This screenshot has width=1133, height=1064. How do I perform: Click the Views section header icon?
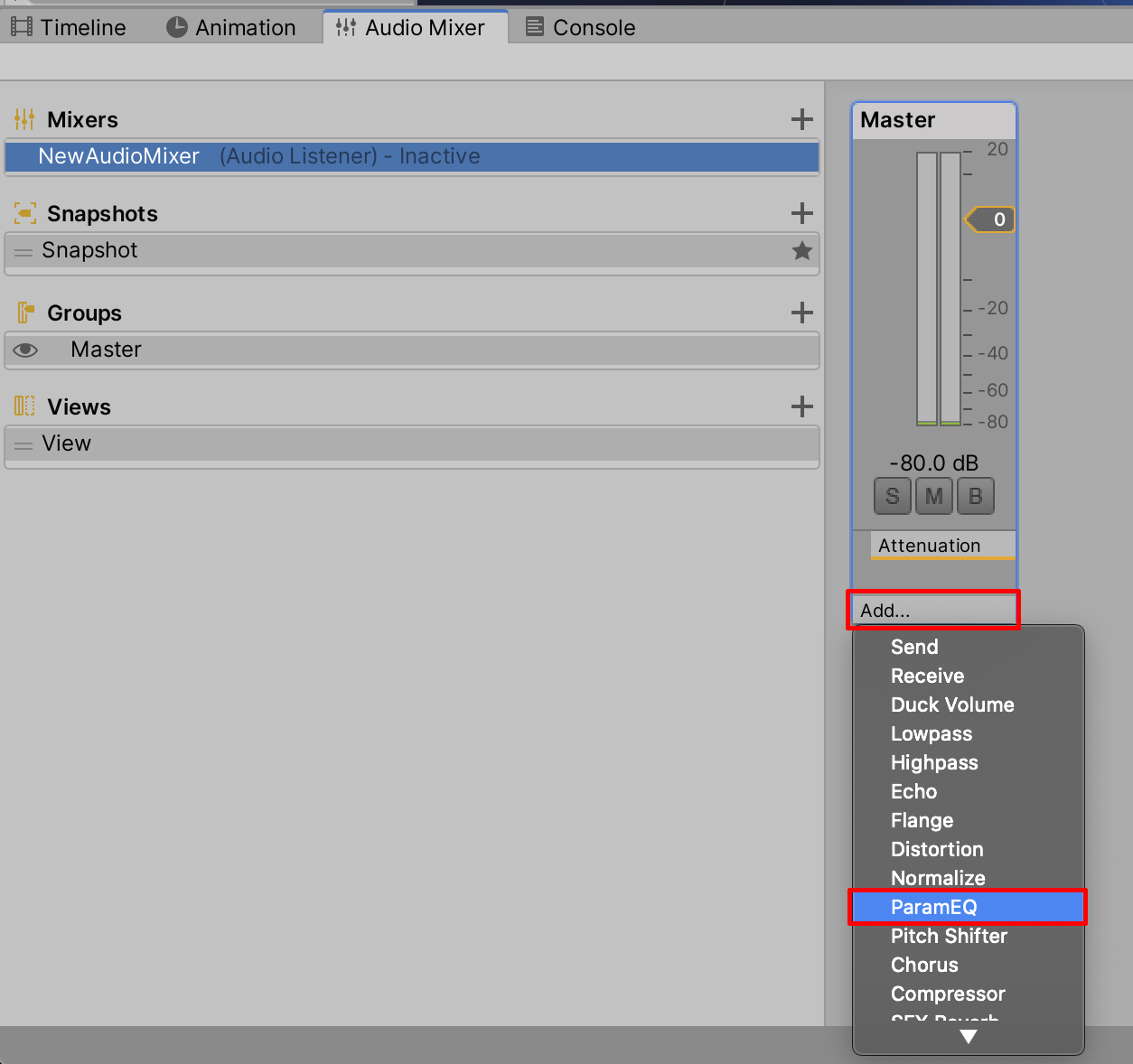coord(24,406)
